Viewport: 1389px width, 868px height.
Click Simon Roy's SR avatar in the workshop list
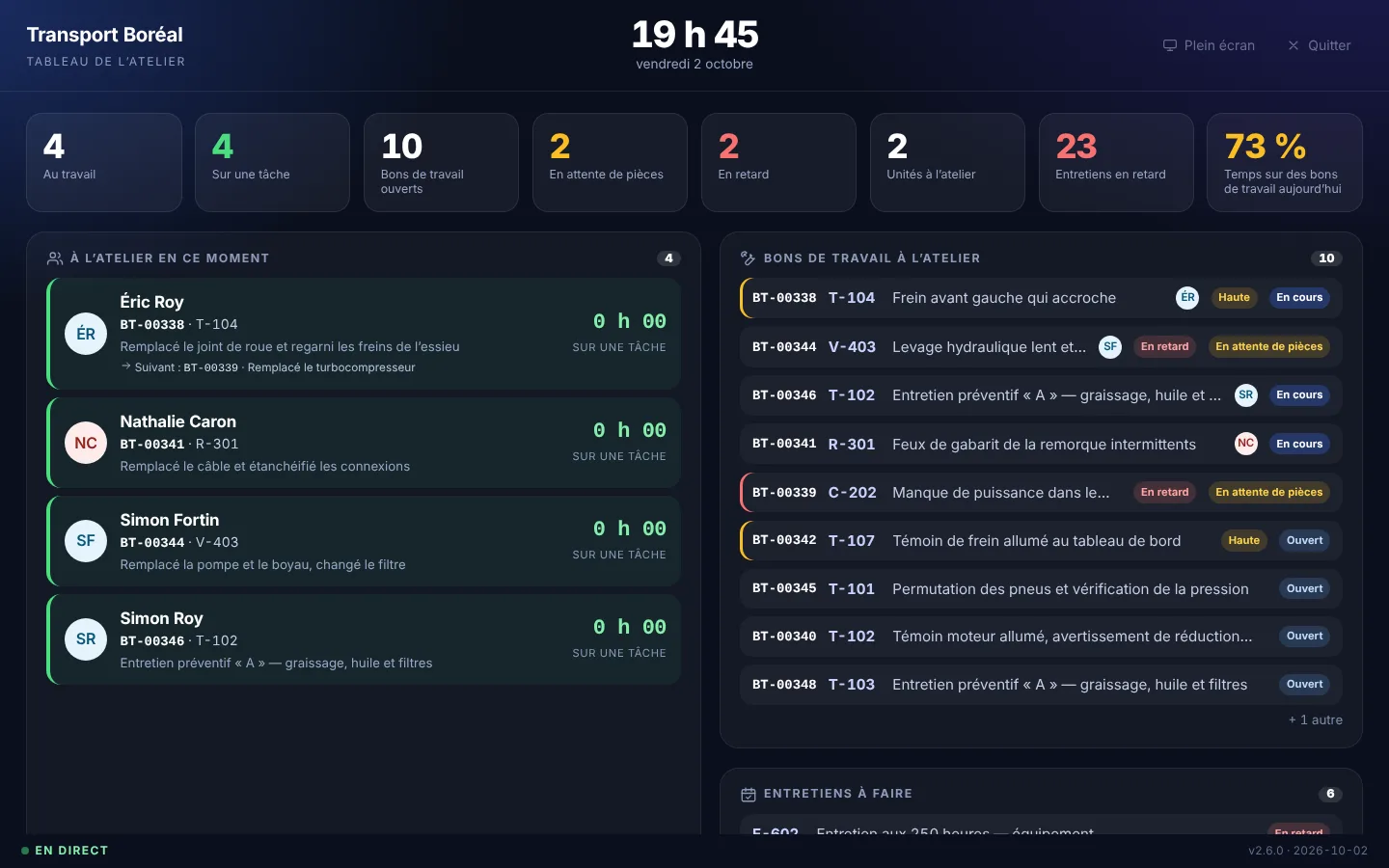86,639
